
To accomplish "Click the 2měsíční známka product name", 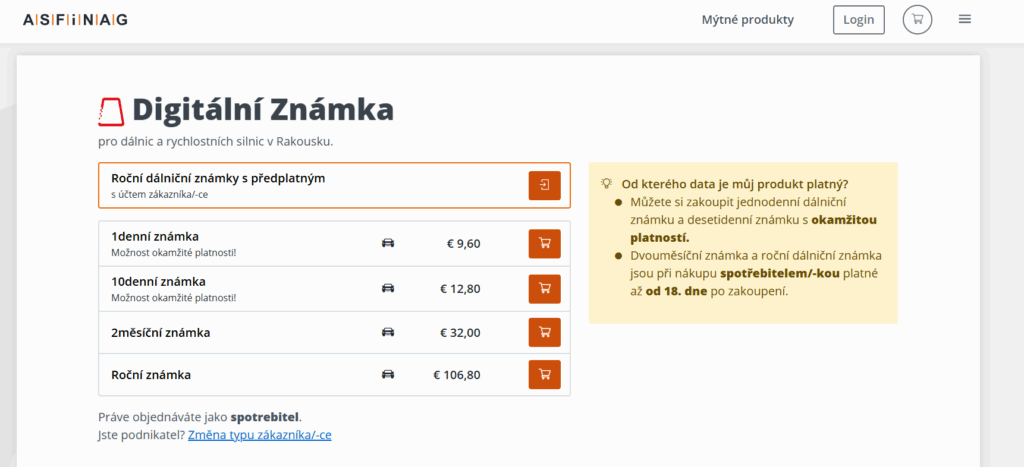I will coord(161,332).
